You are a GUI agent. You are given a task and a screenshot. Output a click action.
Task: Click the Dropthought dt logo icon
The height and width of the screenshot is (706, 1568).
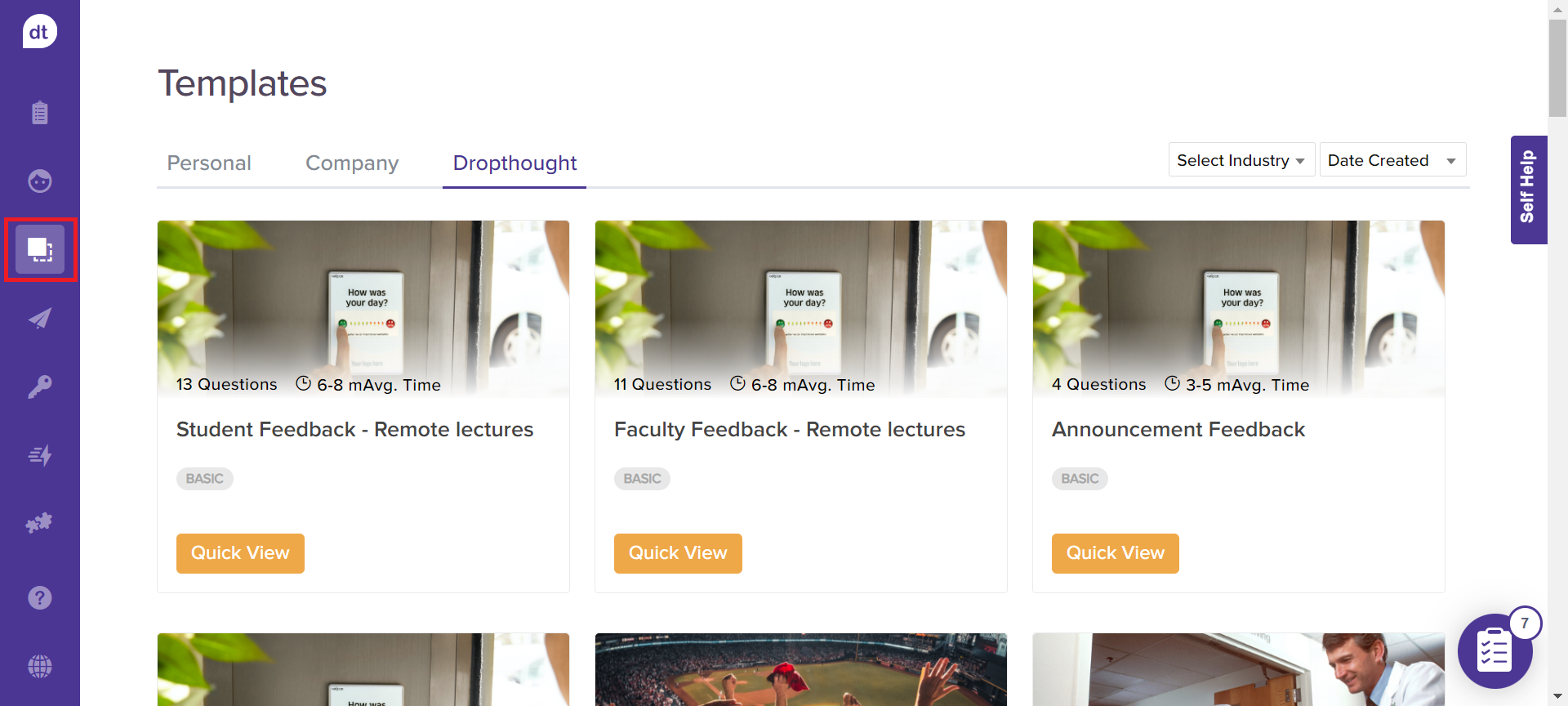39,32
